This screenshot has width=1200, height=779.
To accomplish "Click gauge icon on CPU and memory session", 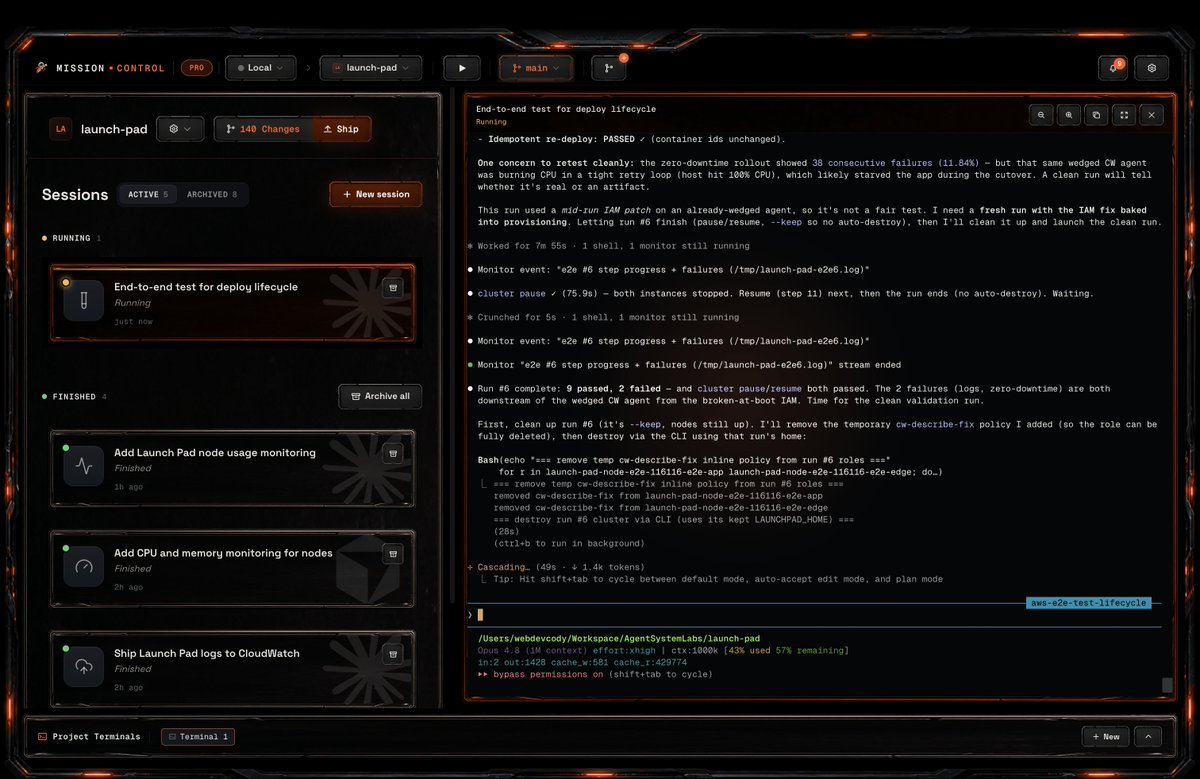I will (x=84, y=567).
